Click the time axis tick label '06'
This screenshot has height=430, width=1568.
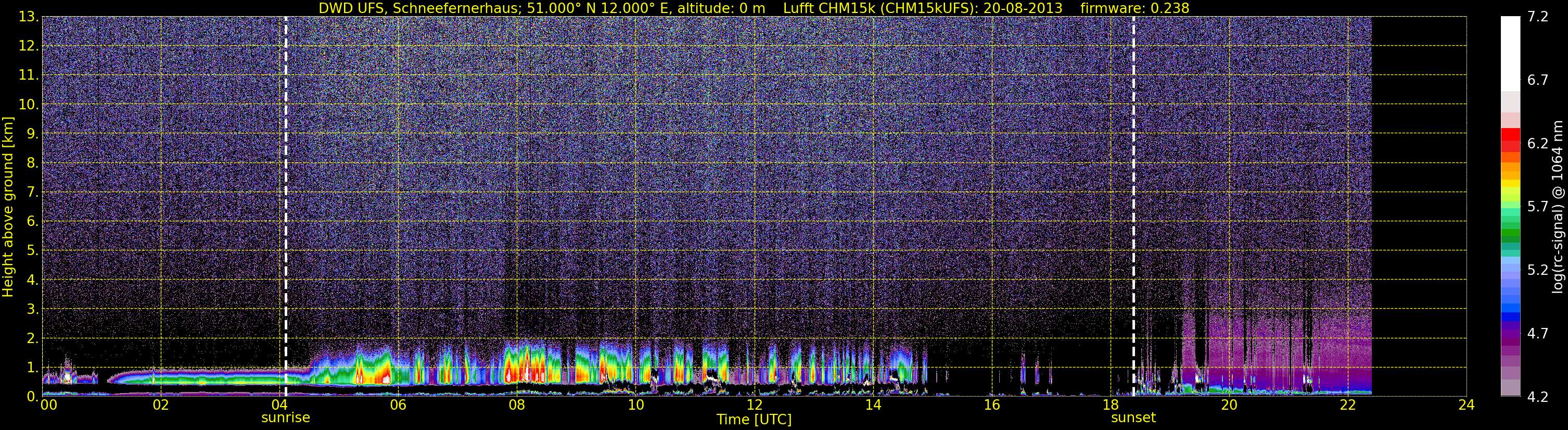click(x=398, y=405)
